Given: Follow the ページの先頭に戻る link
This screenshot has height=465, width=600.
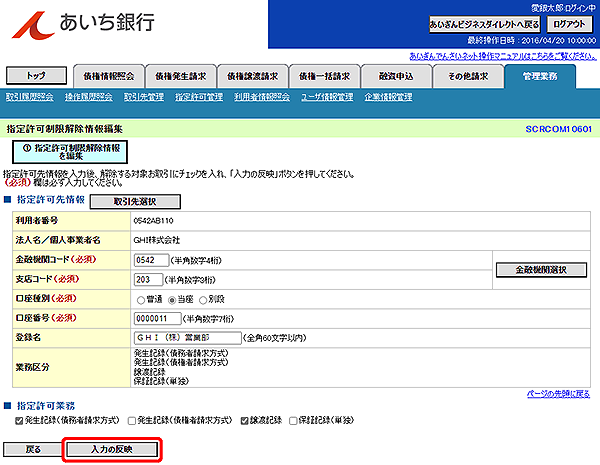Looking at the screenshot, I should (558, 394).
